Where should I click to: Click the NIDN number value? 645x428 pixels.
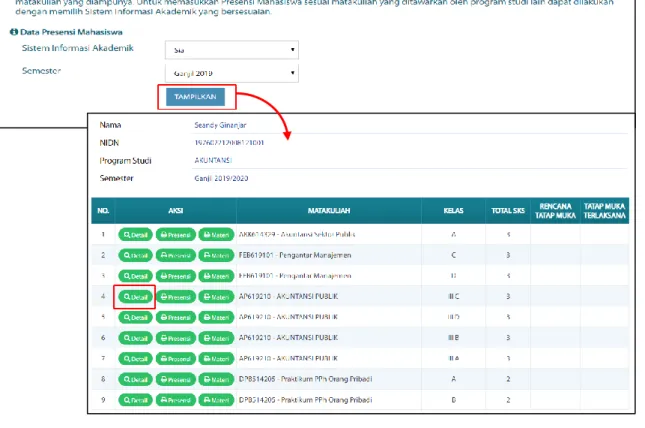pyautogui.click(x=229, y=143)
